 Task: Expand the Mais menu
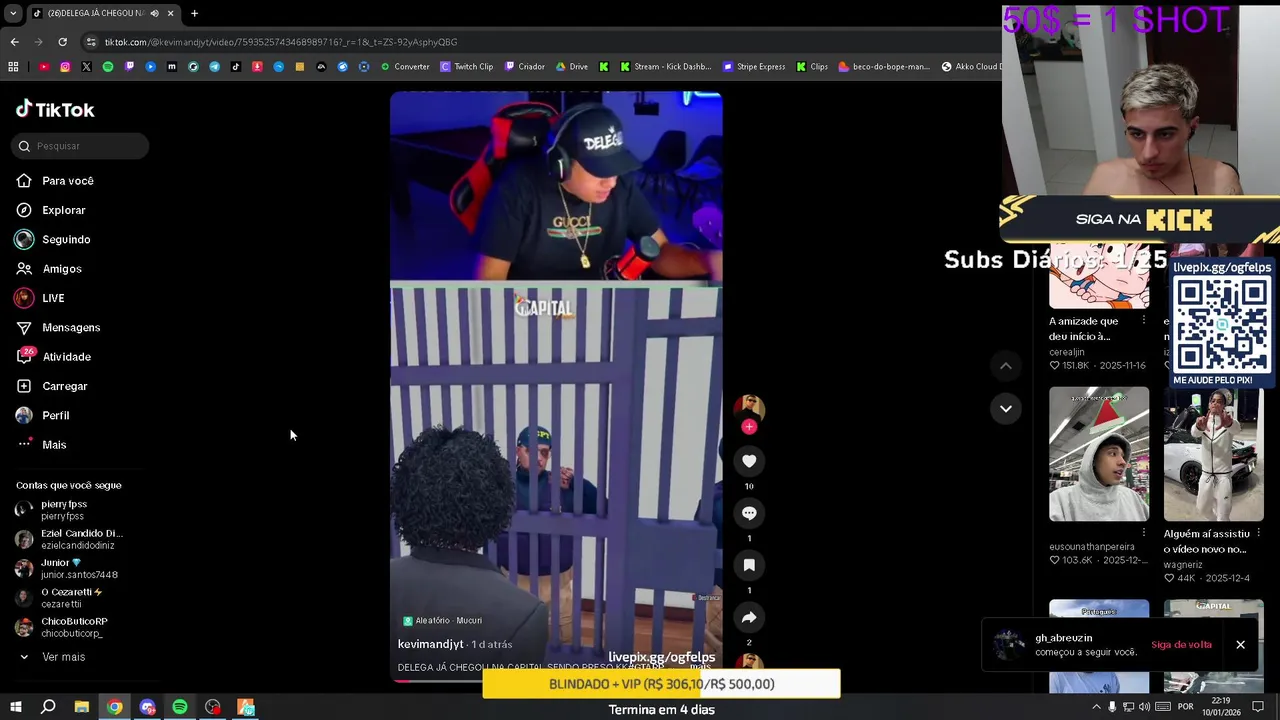coord(41,445)
